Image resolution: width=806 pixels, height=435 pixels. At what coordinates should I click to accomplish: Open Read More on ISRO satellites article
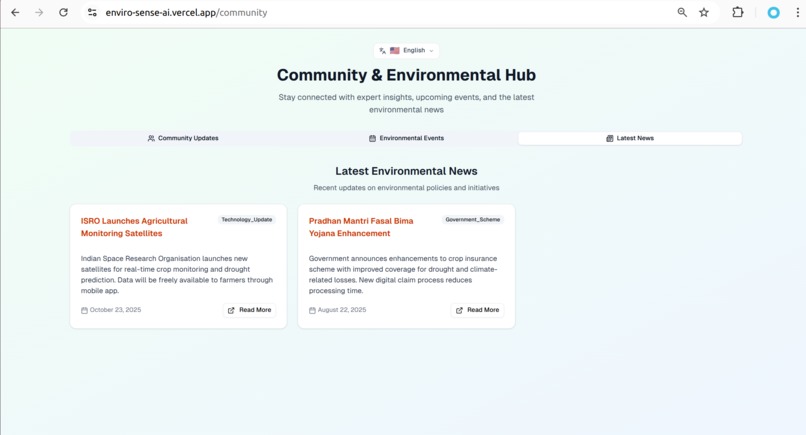click(x=249, y=310)
